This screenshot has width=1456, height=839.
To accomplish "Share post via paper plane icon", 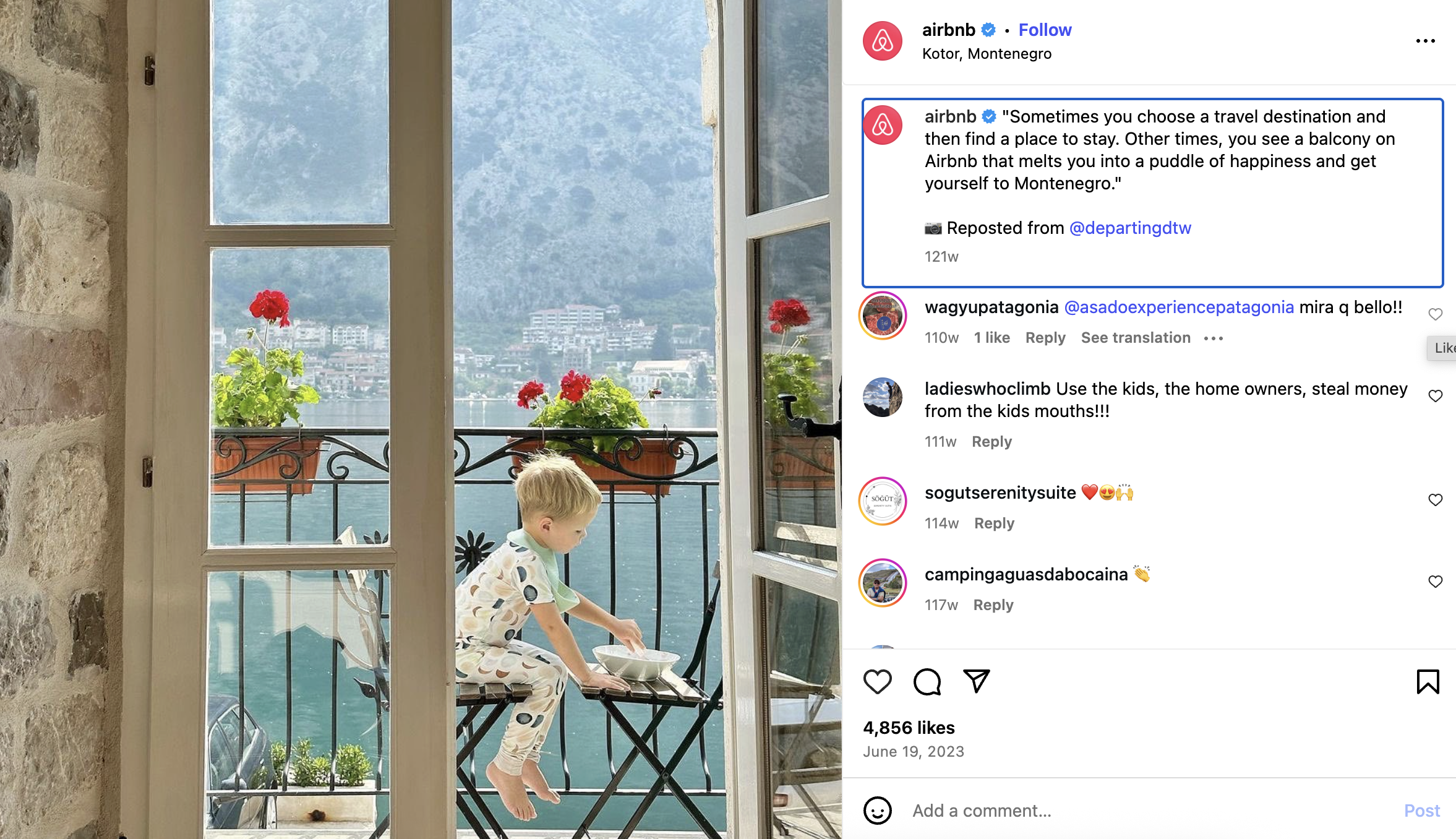I will 977,681.
